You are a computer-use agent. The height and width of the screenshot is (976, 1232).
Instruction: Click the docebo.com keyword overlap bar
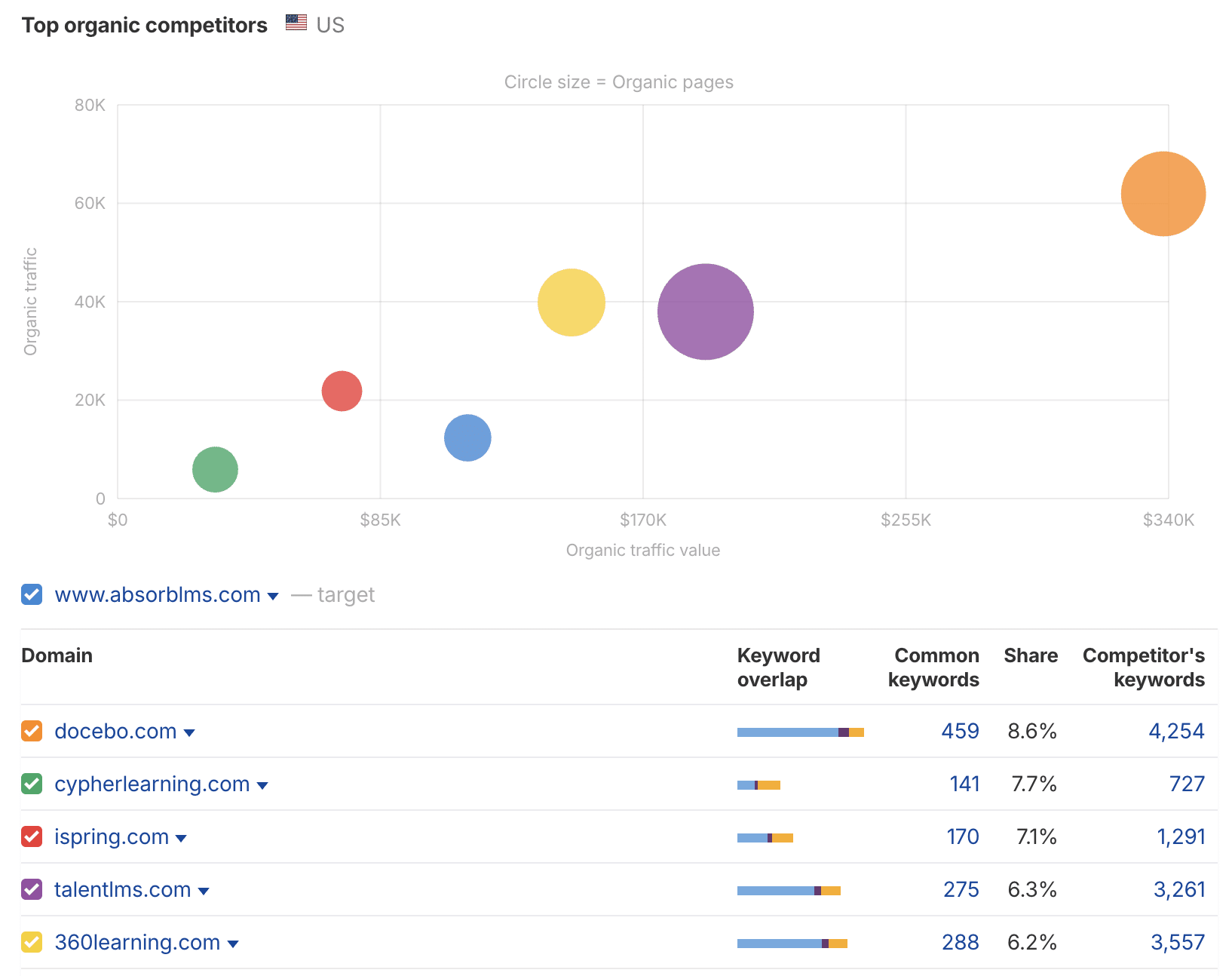pos(800,732)
